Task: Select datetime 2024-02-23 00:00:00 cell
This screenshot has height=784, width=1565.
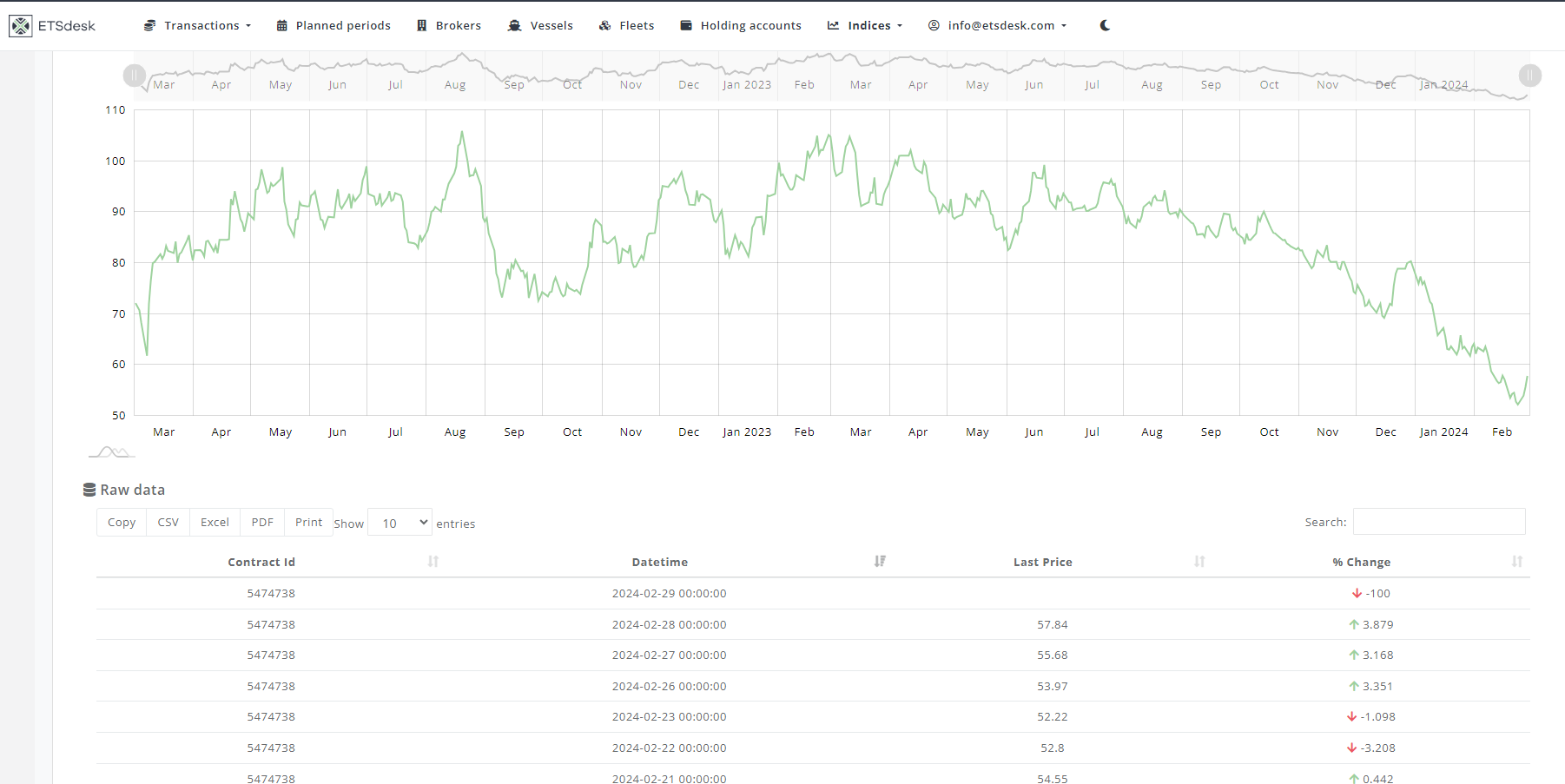Action: coord(669,716)
